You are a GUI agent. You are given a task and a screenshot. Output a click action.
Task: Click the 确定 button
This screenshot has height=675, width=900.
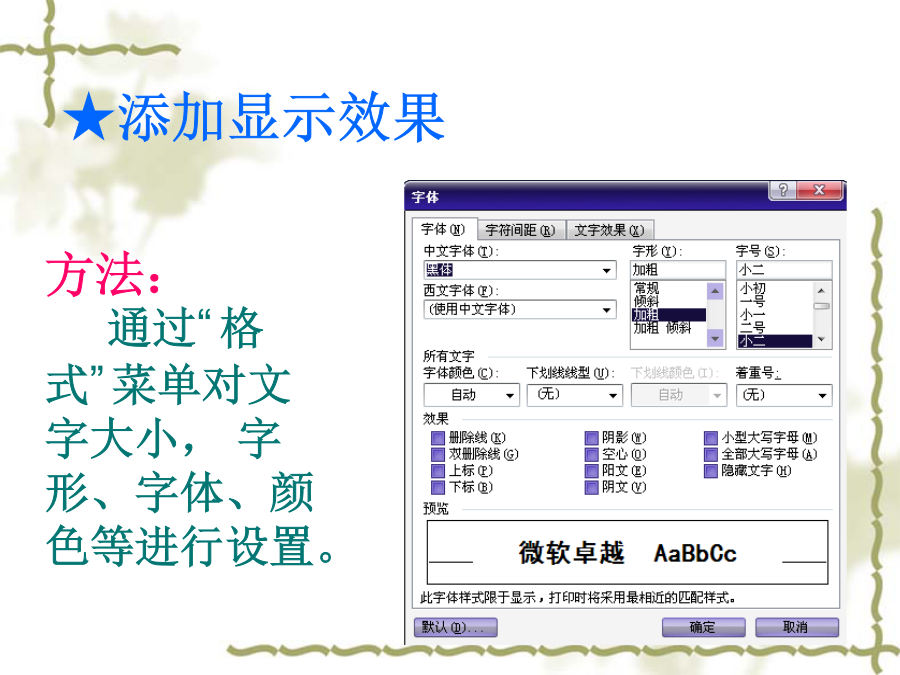tap(704, 627)
